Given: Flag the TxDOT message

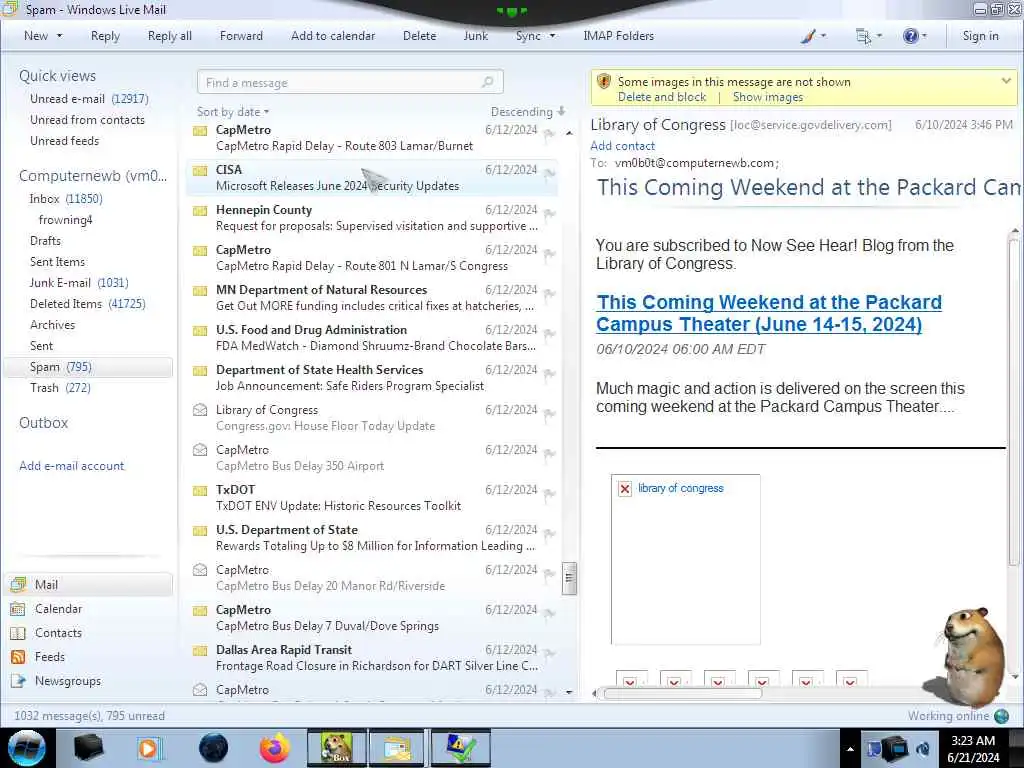Looking at the screenshot, I should (x=549, y=494).
